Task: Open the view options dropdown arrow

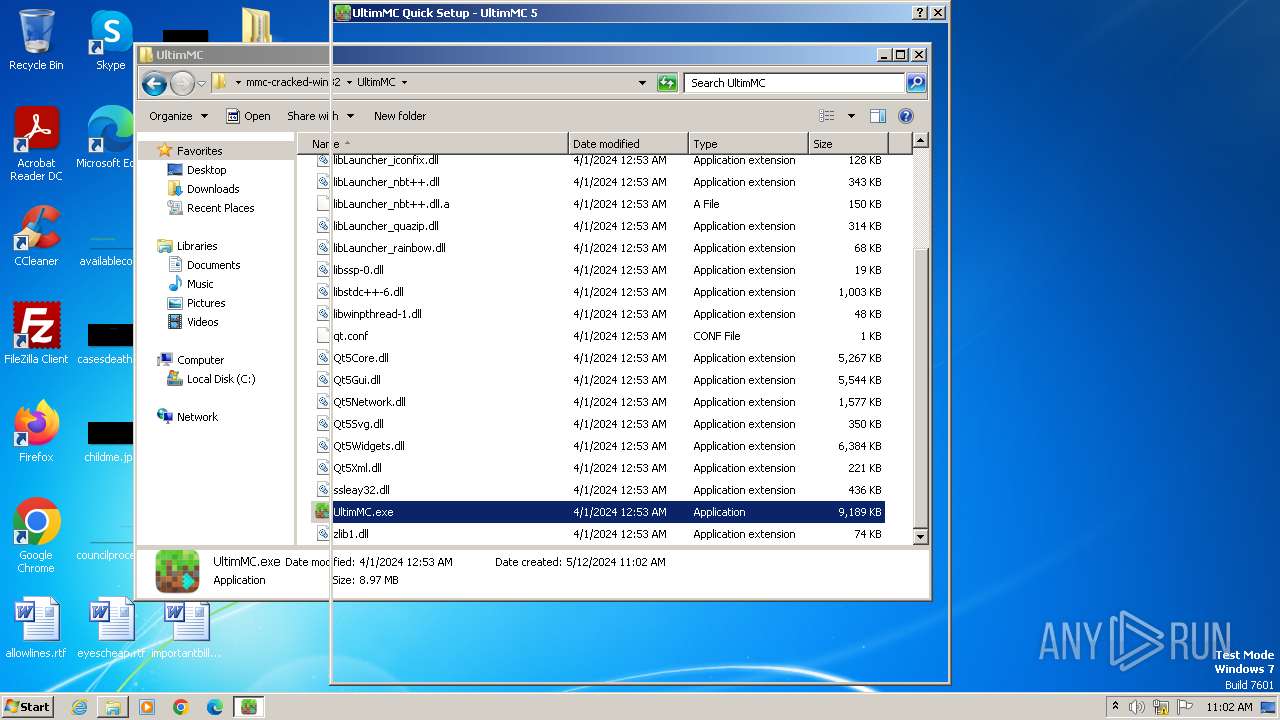Action: pyautogui.click(x=851, y=116)
